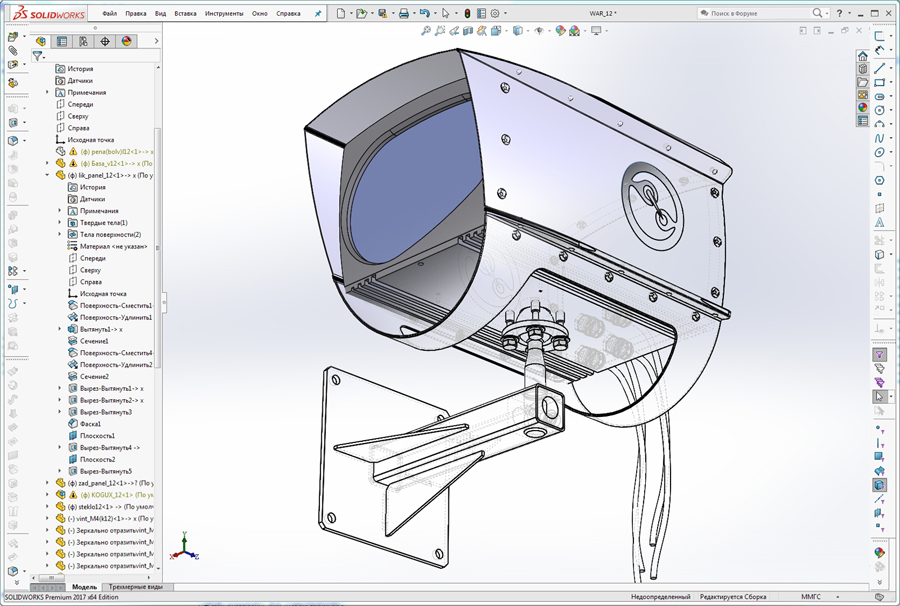
Task: Click the Help question mark button
Action: point(839,12)
